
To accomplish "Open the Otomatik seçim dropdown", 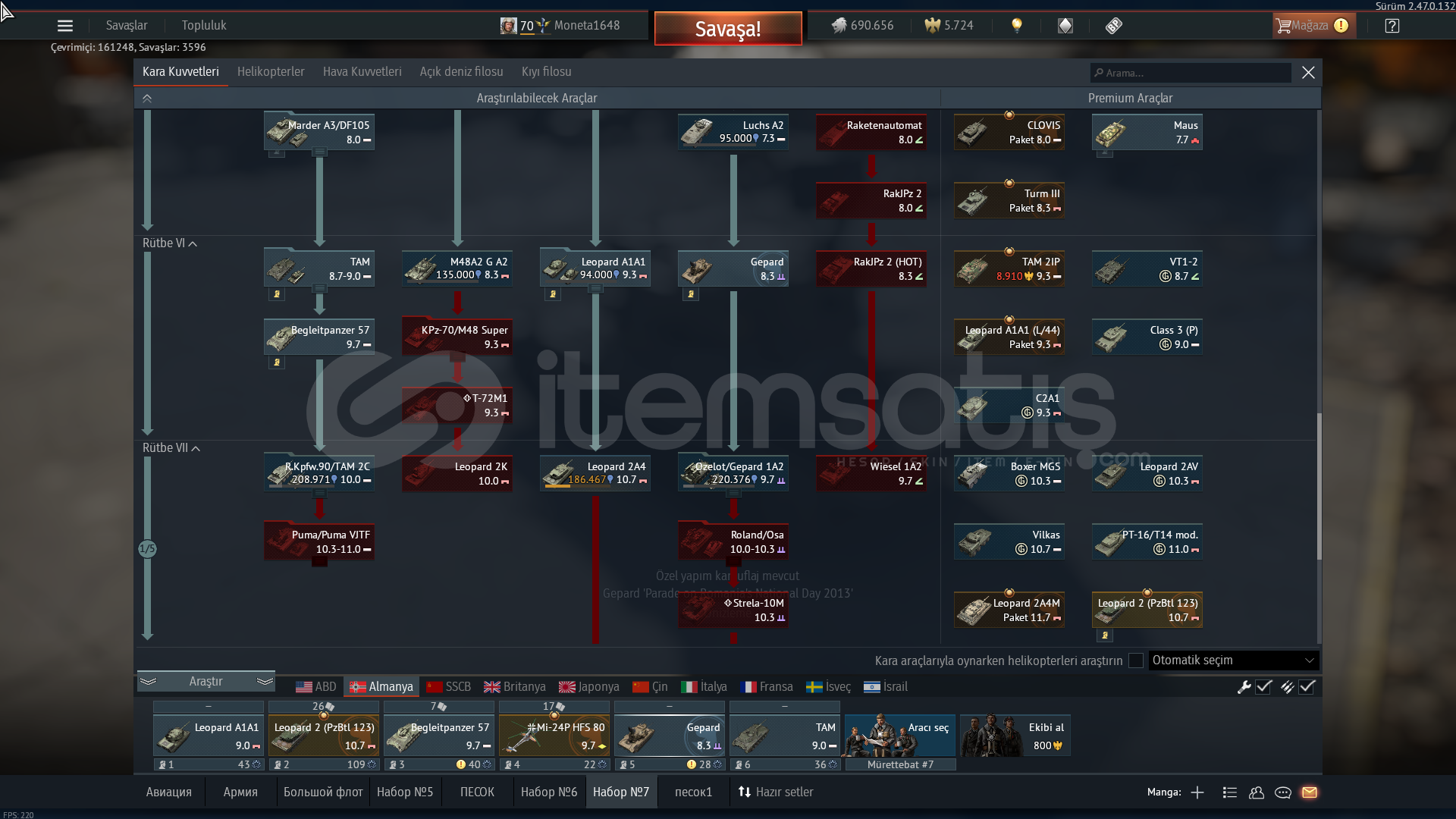I will point(1233,661).
